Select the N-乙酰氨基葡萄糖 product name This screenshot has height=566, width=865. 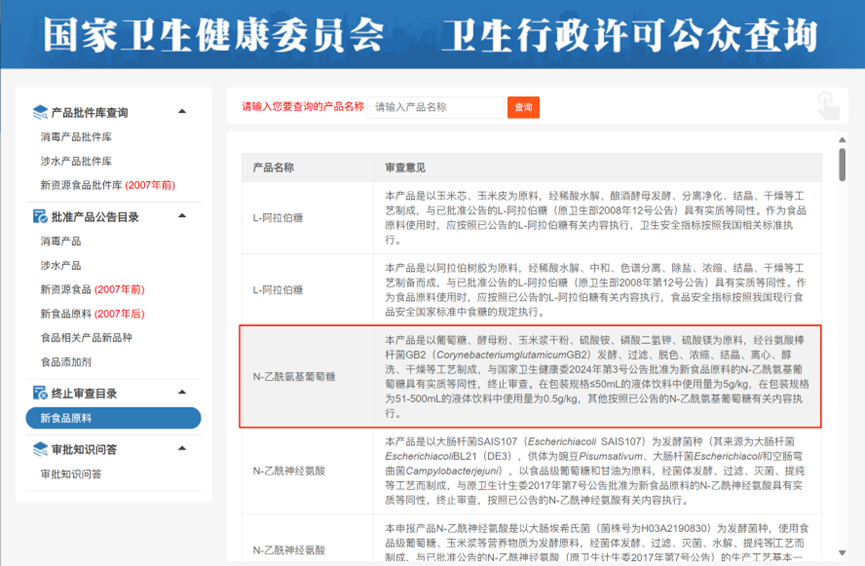click(294, 377)
